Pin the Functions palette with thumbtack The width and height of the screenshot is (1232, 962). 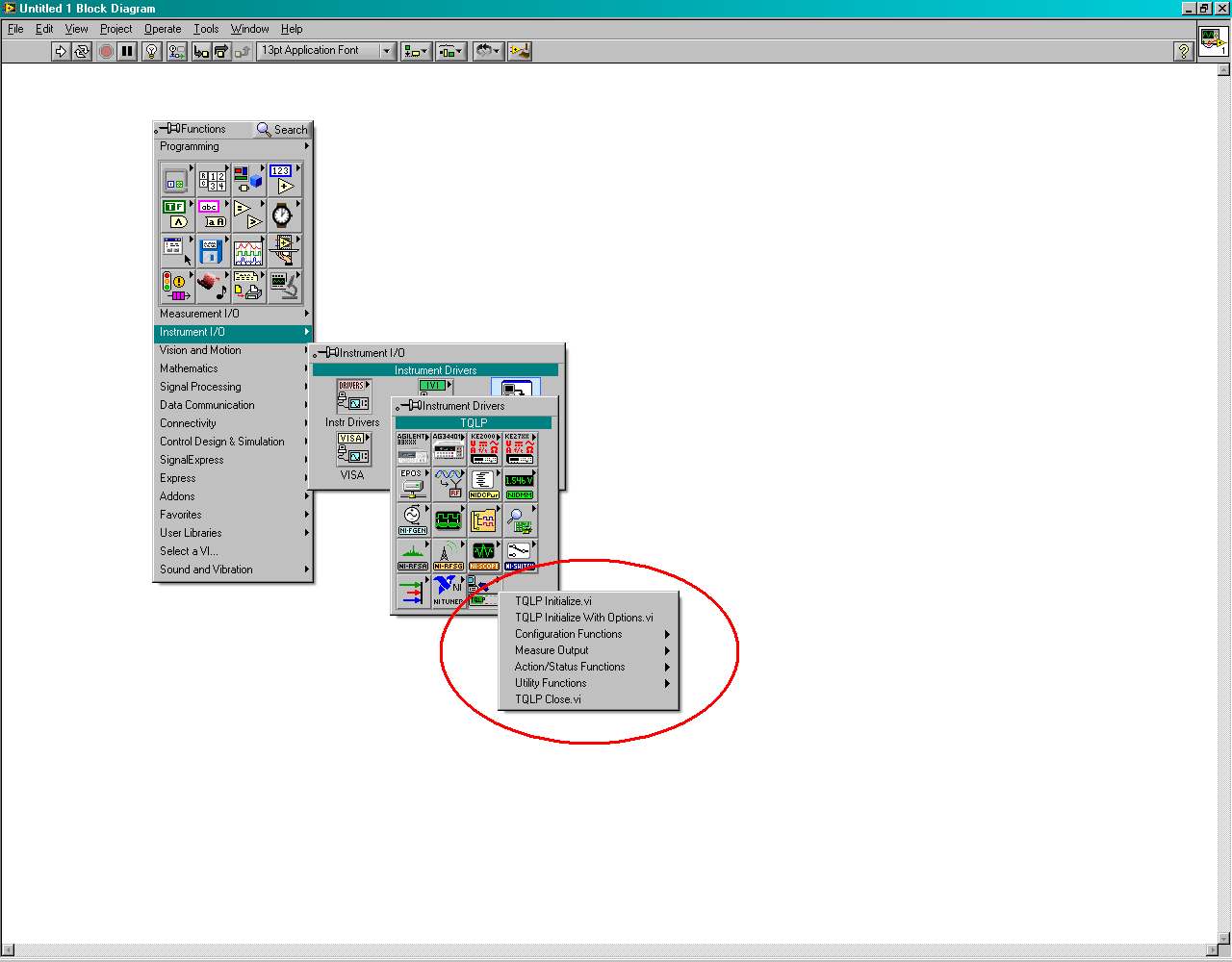[x=168, y=129]
